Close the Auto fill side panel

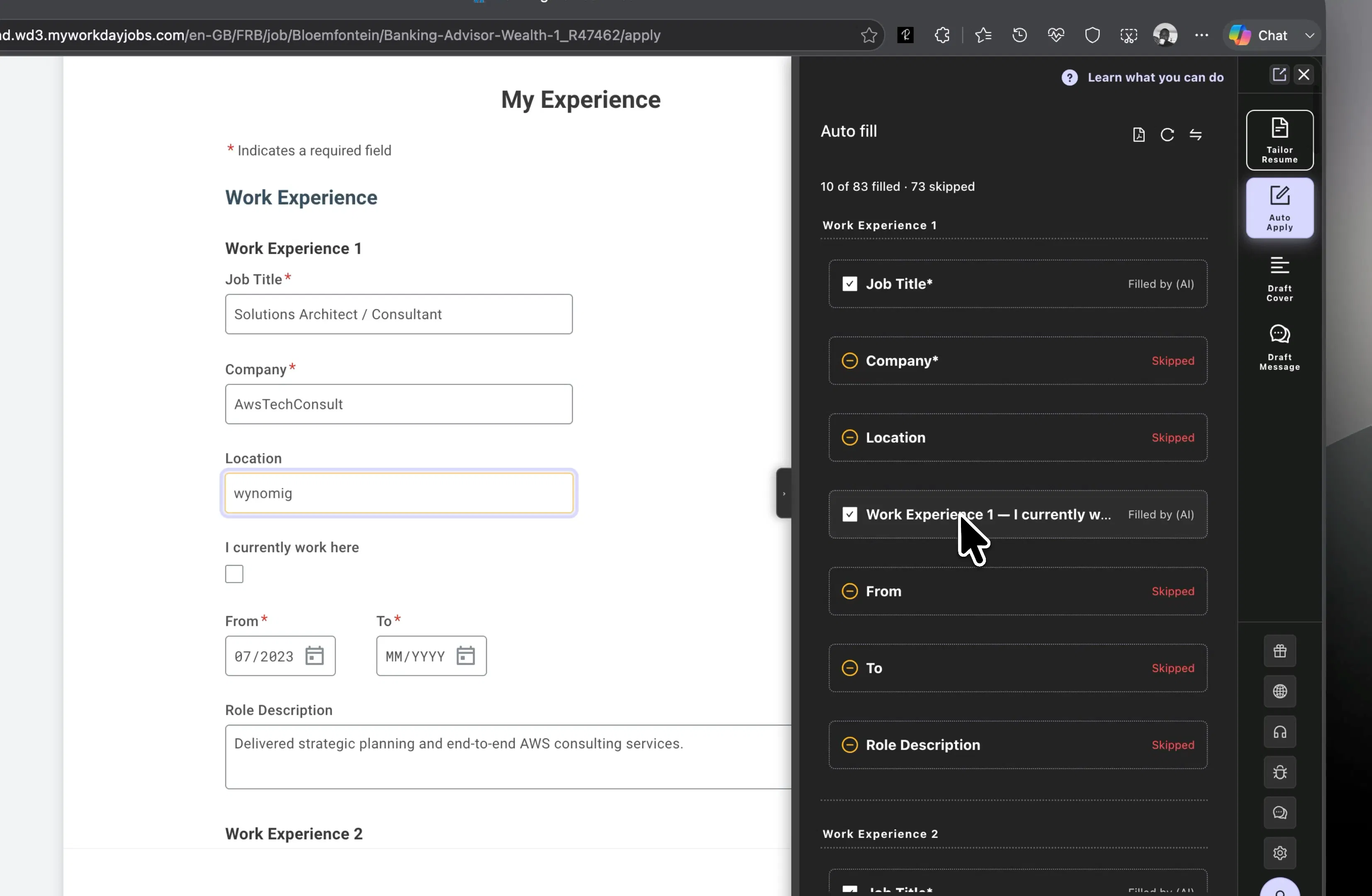(1304, 74)
